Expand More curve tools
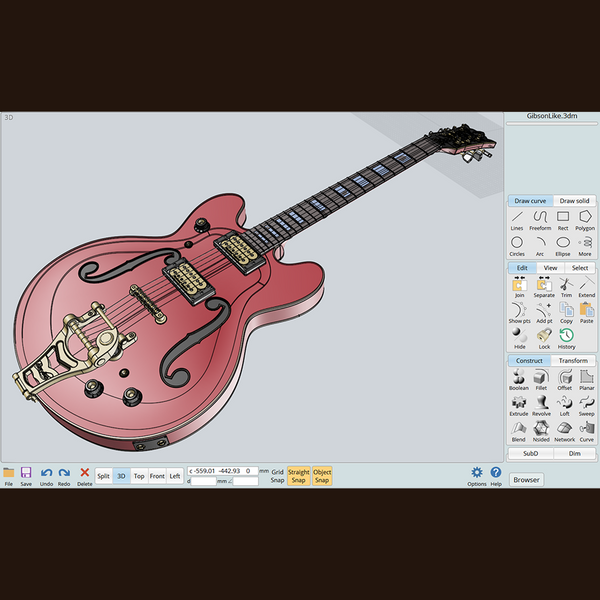This screenshot has height=600, width=600. click(x=585, y=245)
